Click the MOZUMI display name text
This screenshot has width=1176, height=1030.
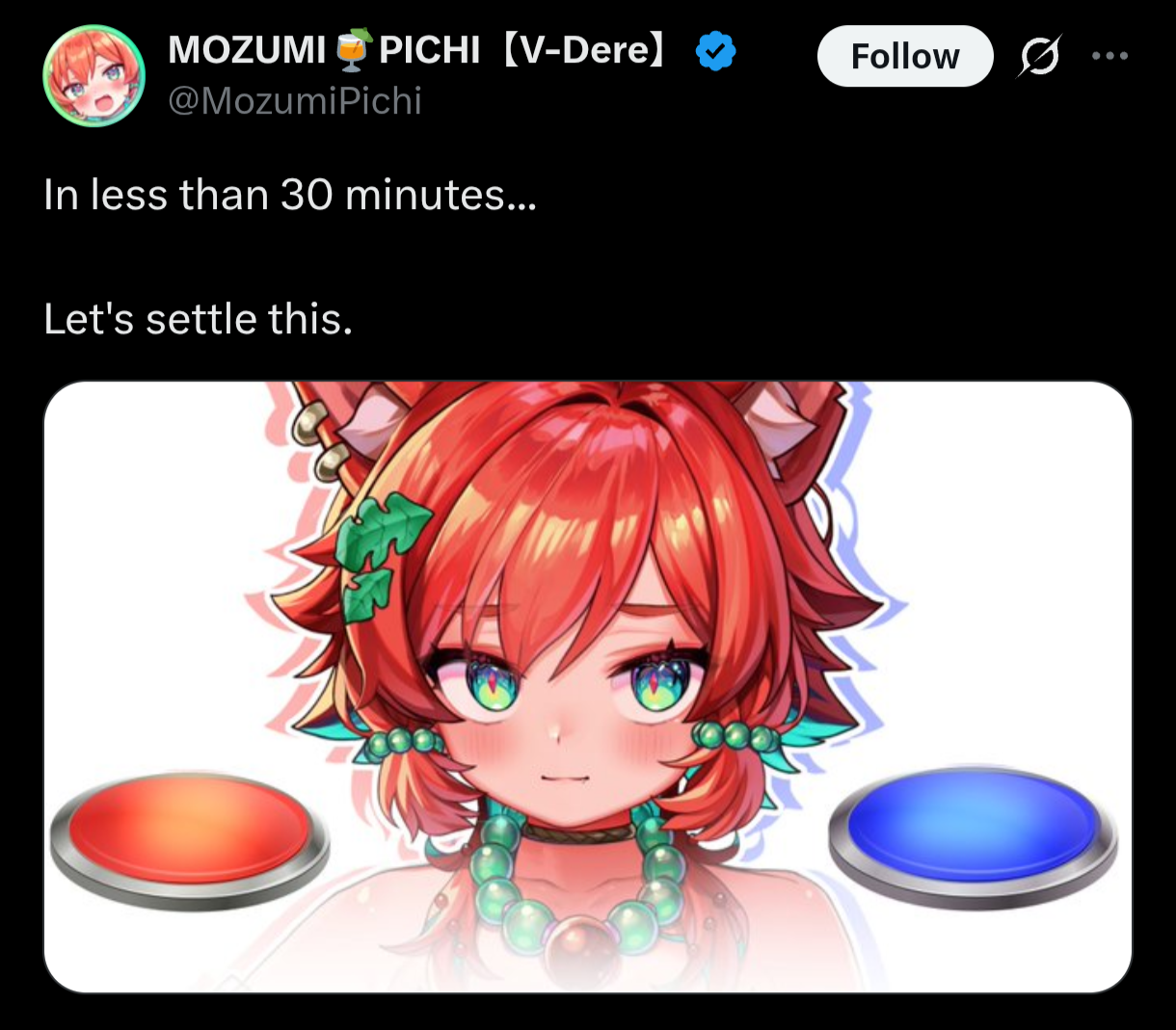tap(247, 50)
